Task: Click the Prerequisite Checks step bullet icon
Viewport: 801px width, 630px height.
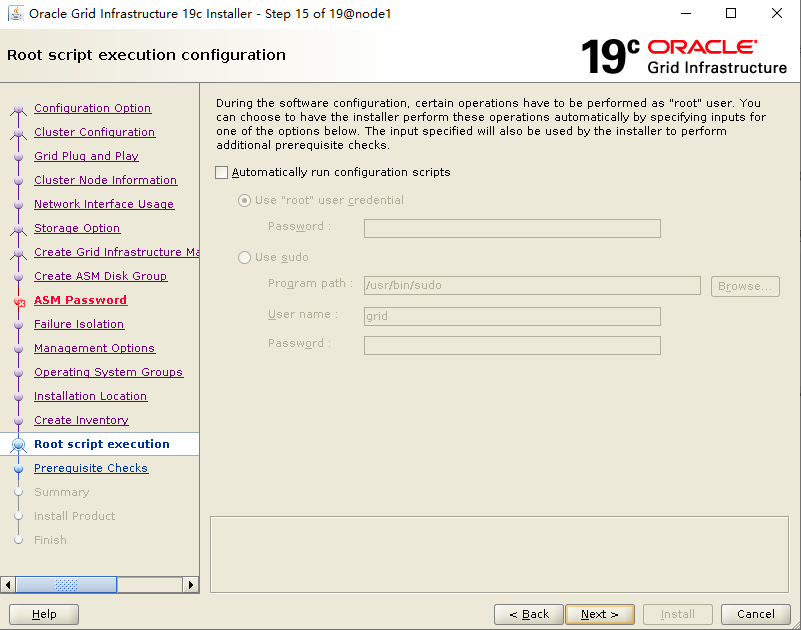Action: click(19, 469)
